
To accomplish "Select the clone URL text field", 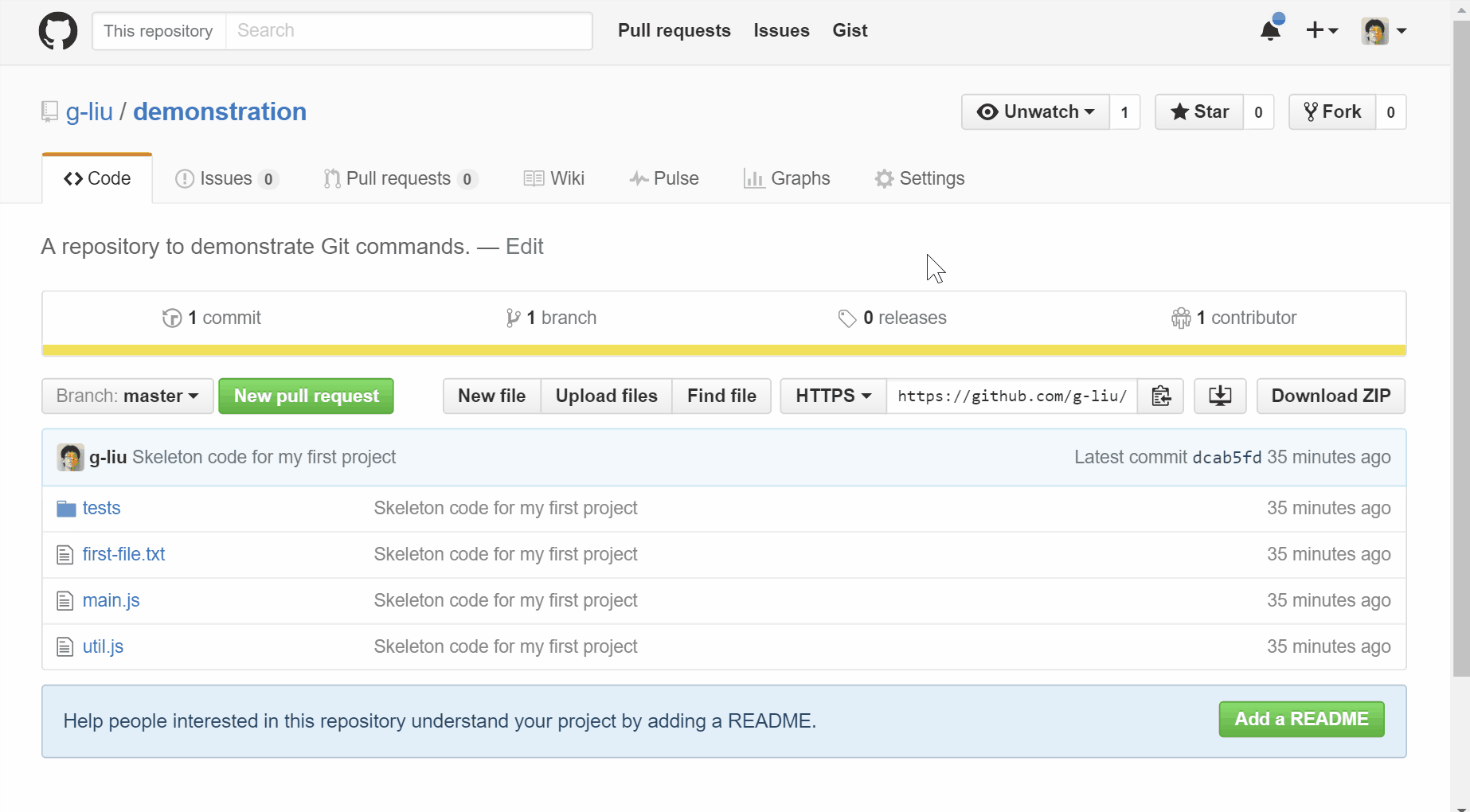I will click(x=1012, y=396).
